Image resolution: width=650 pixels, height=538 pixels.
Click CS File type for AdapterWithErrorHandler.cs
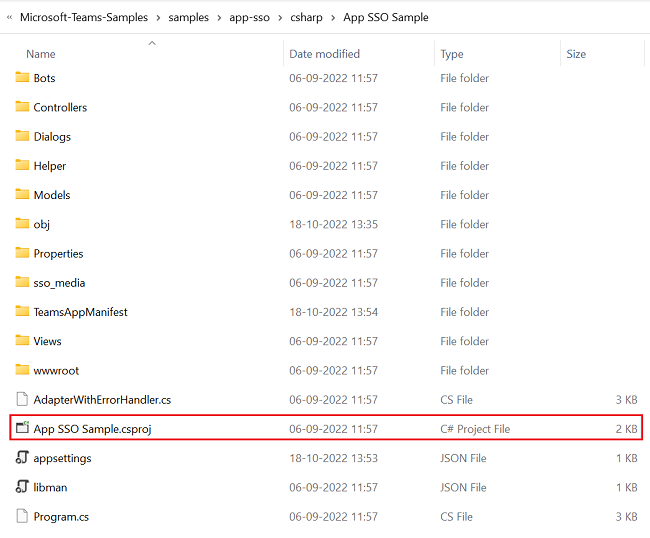[x=456, y=400]
